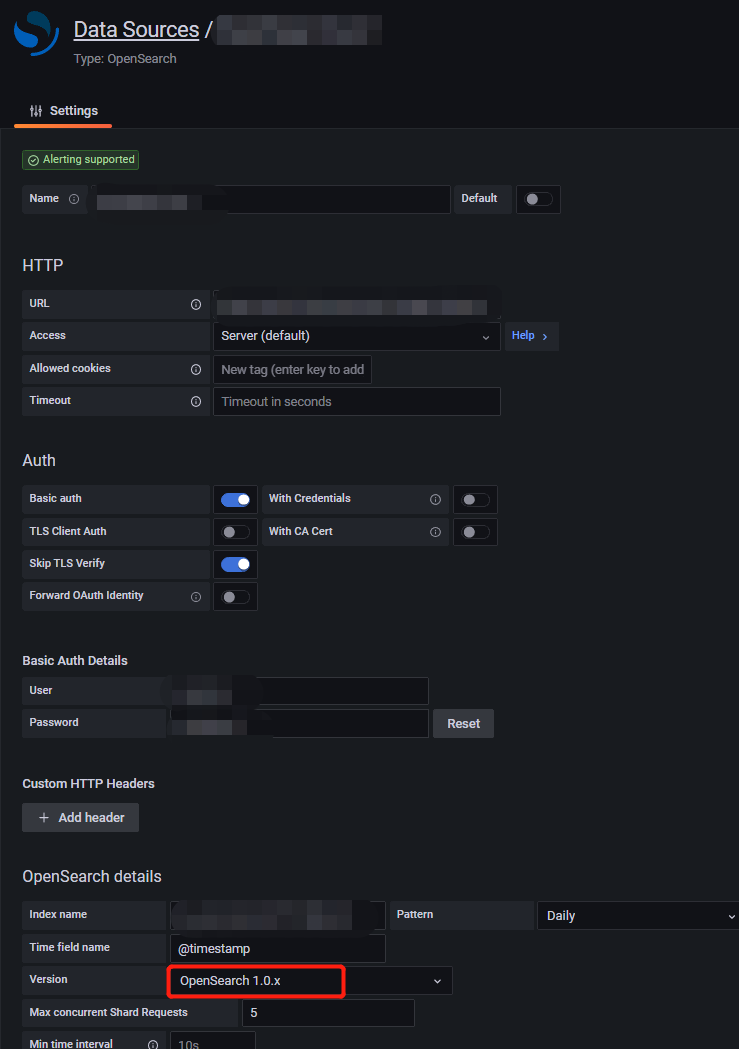Image resolution: width=739 pixels, height=1049 pixels.
Task: Click the OpenSearch logo icon
Action: [36, 33]
